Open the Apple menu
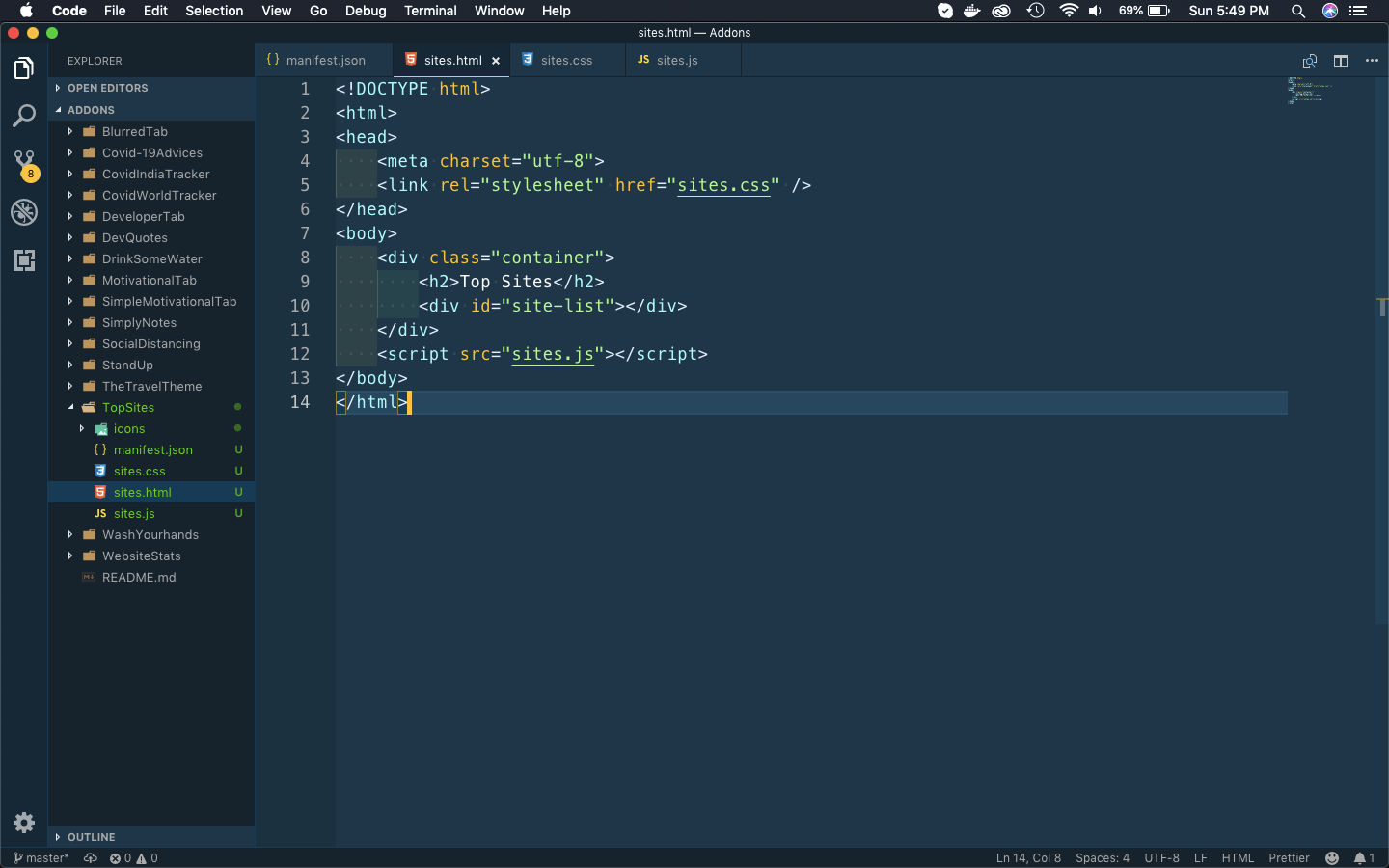This screenshot has height=868, width=1389. point(26,11)
